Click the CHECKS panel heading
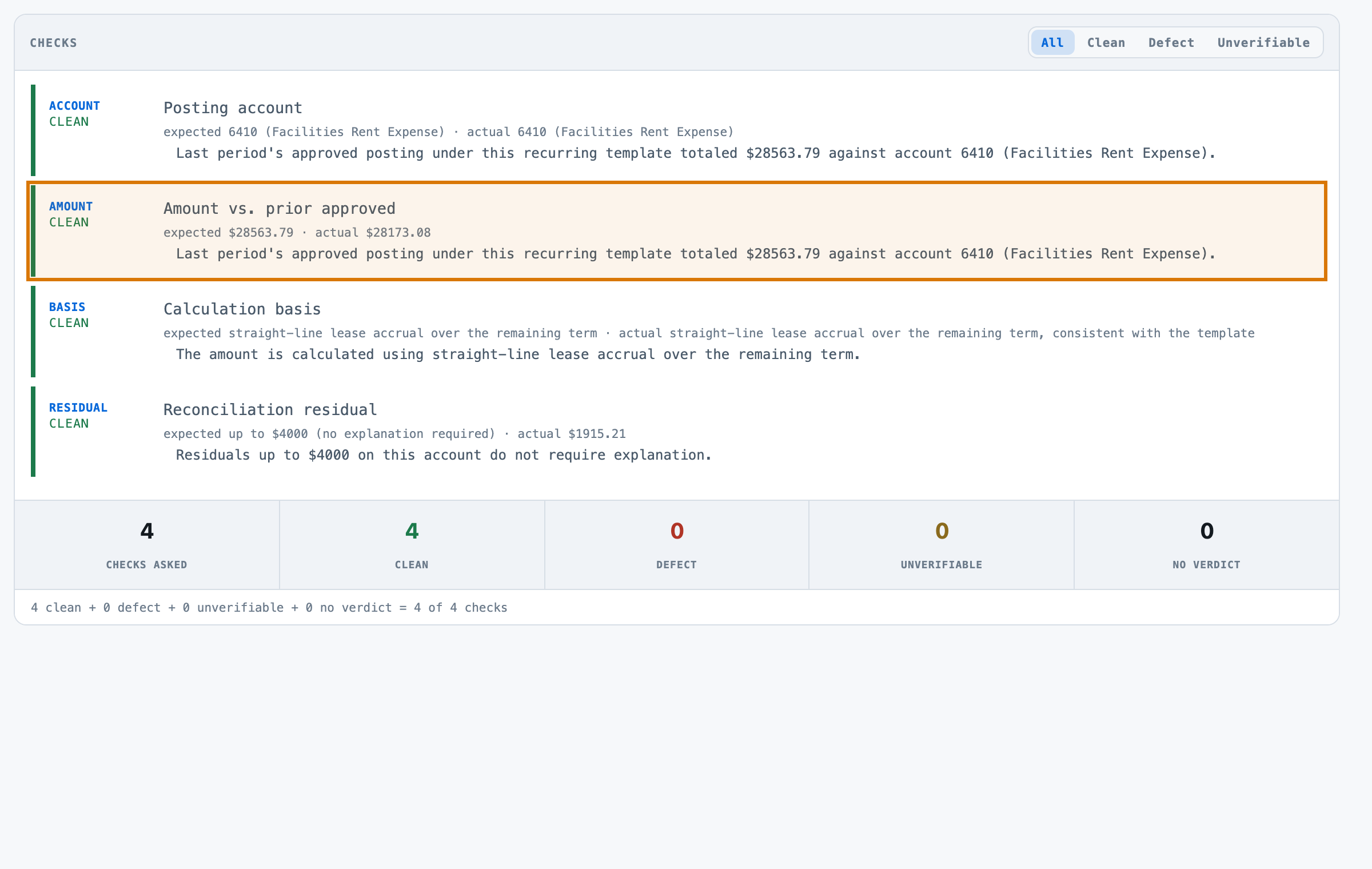Image resolution: width=1372 pixels, height=869 pixels. point(53,43)
